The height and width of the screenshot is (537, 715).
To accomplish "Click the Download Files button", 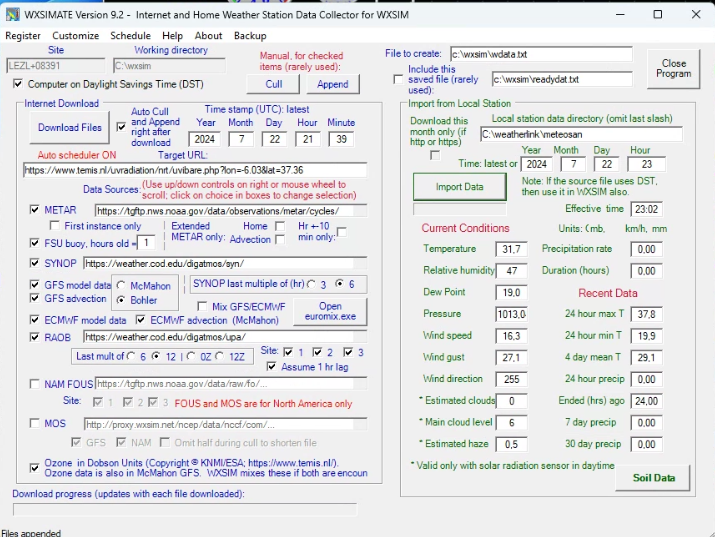I will coord(70,128).
